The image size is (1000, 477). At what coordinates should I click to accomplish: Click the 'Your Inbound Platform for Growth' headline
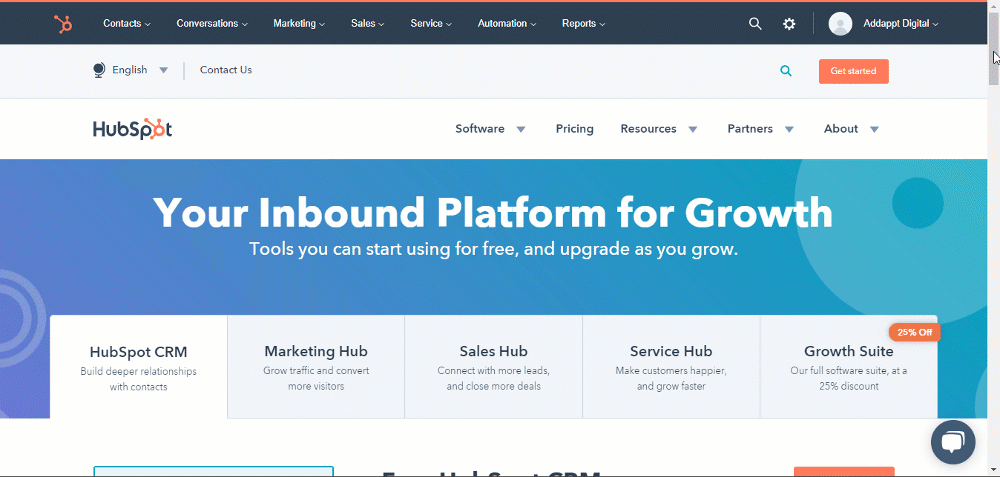493,212
